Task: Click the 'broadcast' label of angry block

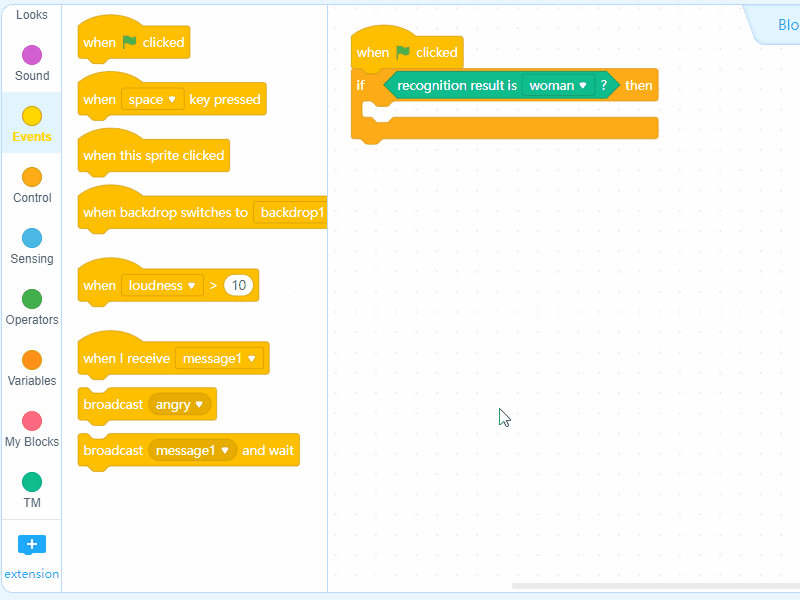Action: tap(113, 405)
